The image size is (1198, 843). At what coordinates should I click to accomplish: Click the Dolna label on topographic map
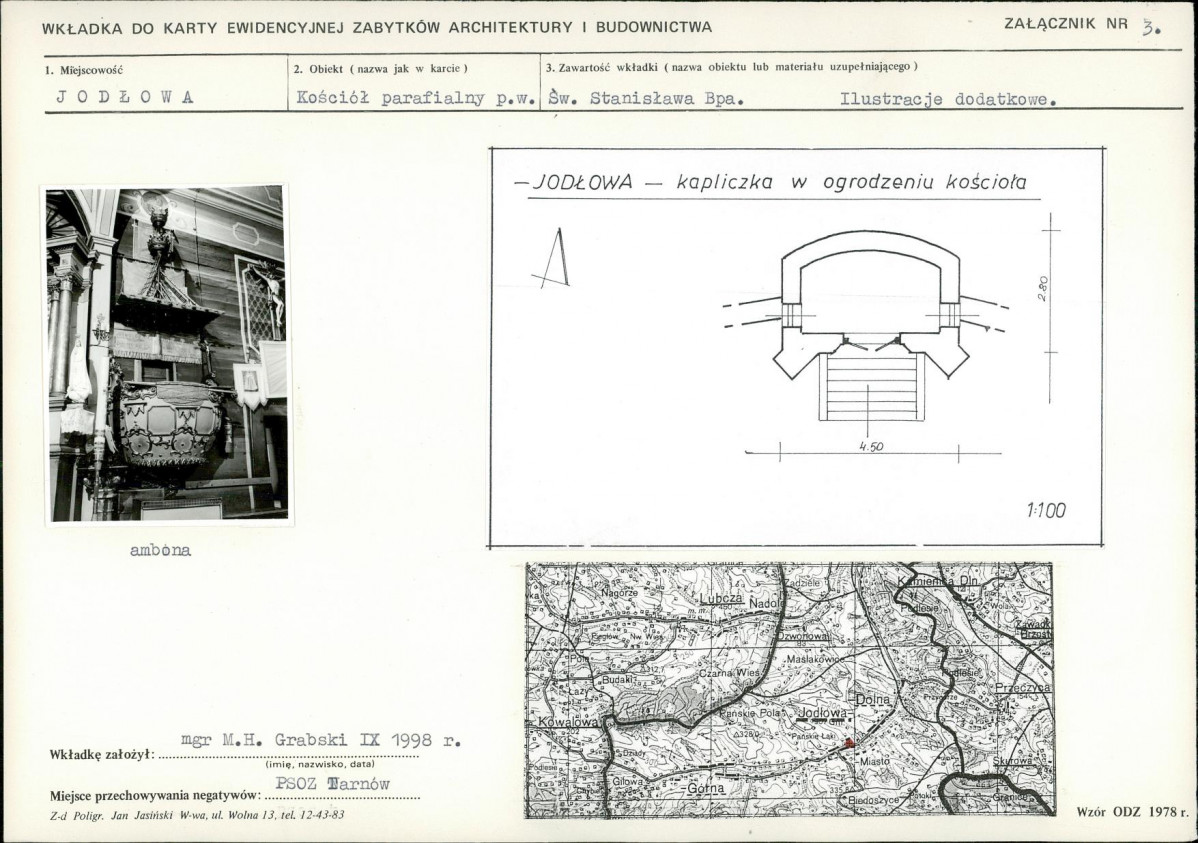[873, 699]
